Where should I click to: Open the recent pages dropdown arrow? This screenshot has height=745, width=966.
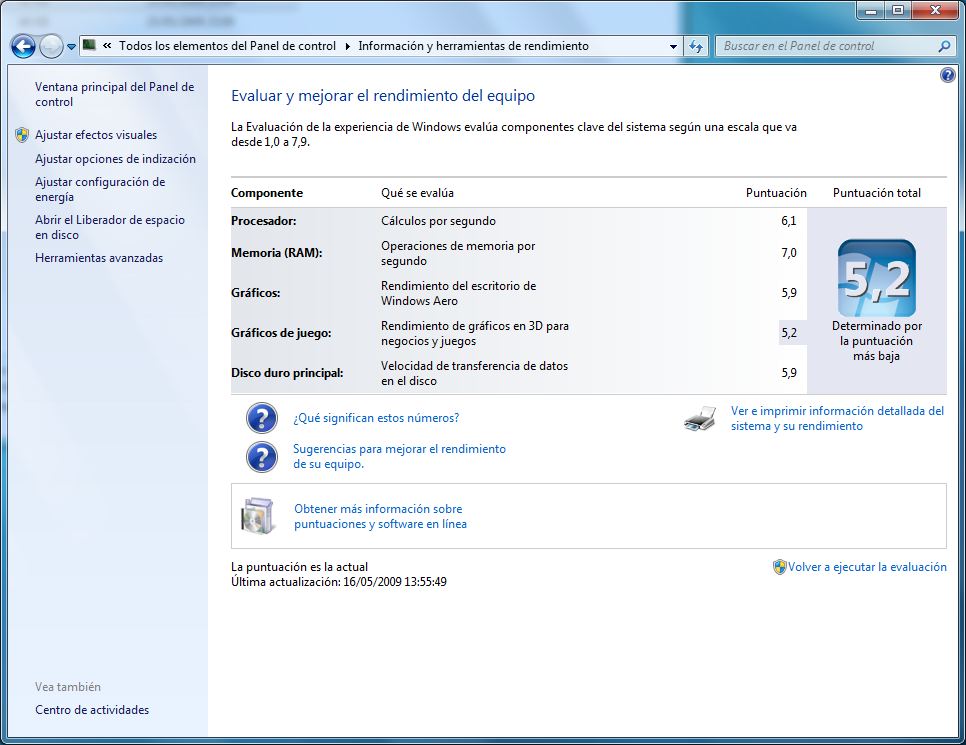click(x=71, y=47)
